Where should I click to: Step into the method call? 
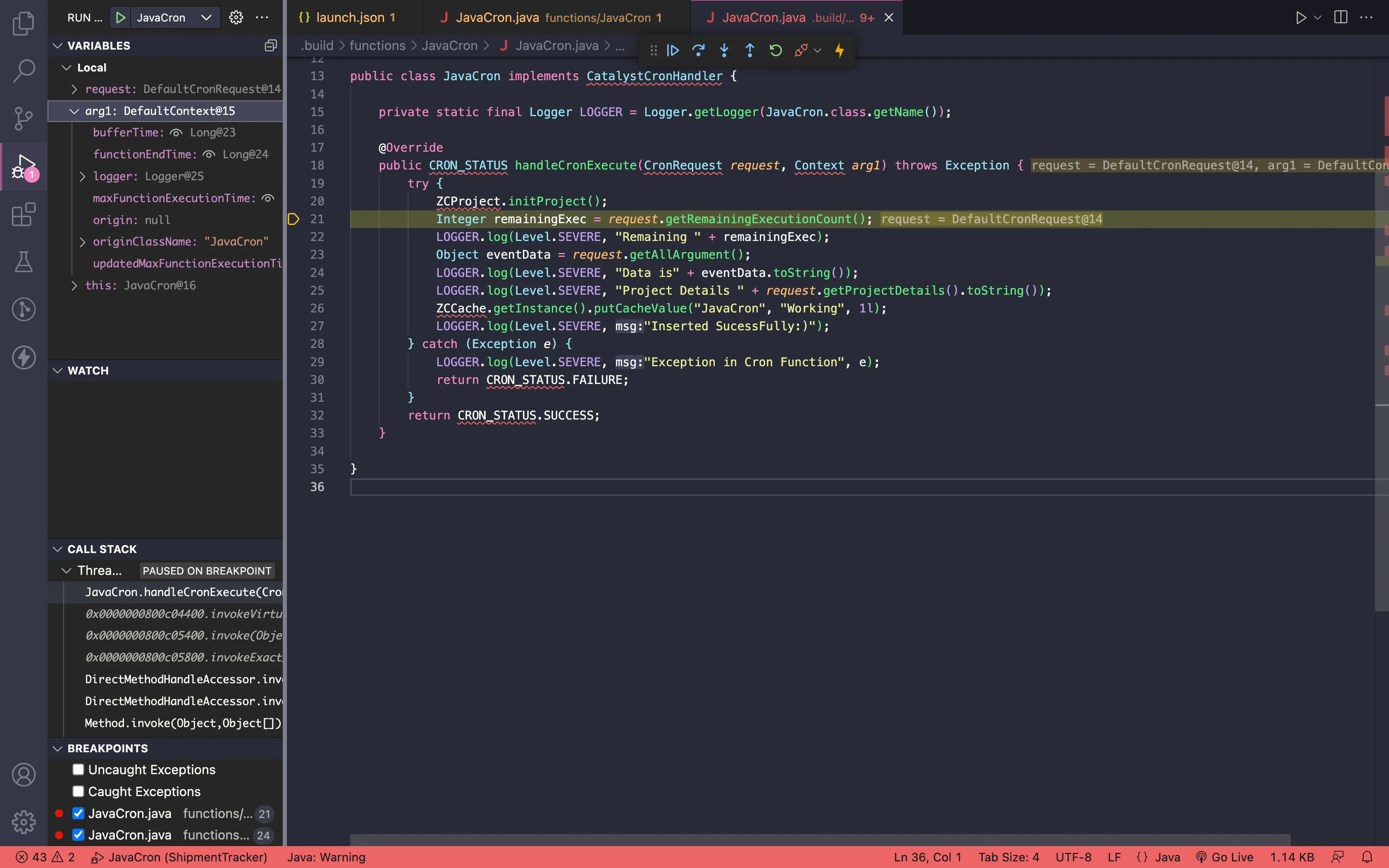(x=724, y=50)
